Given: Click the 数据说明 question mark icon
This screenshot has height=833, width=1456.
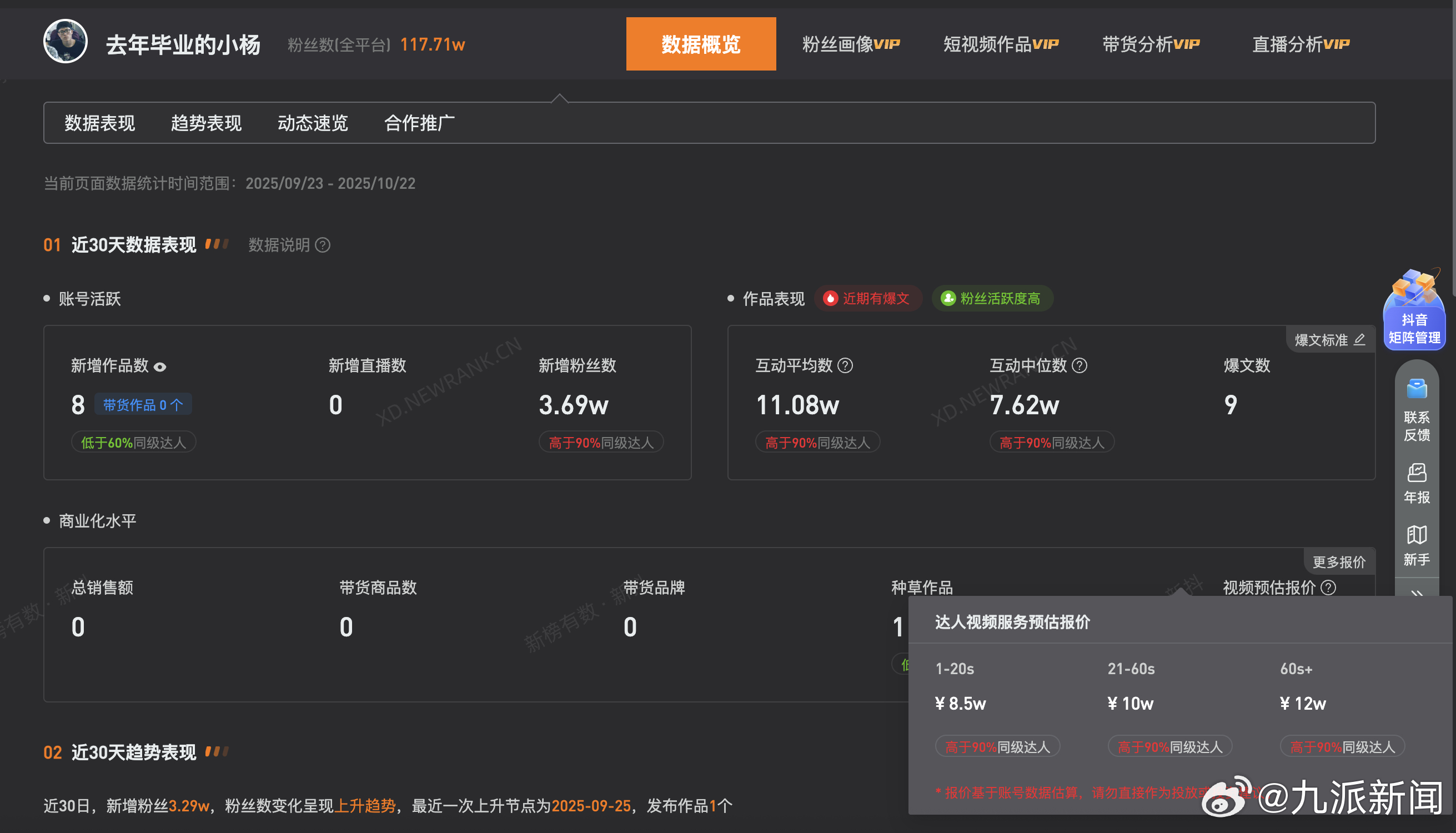Looking at the screenshot, I should point(323,245).
